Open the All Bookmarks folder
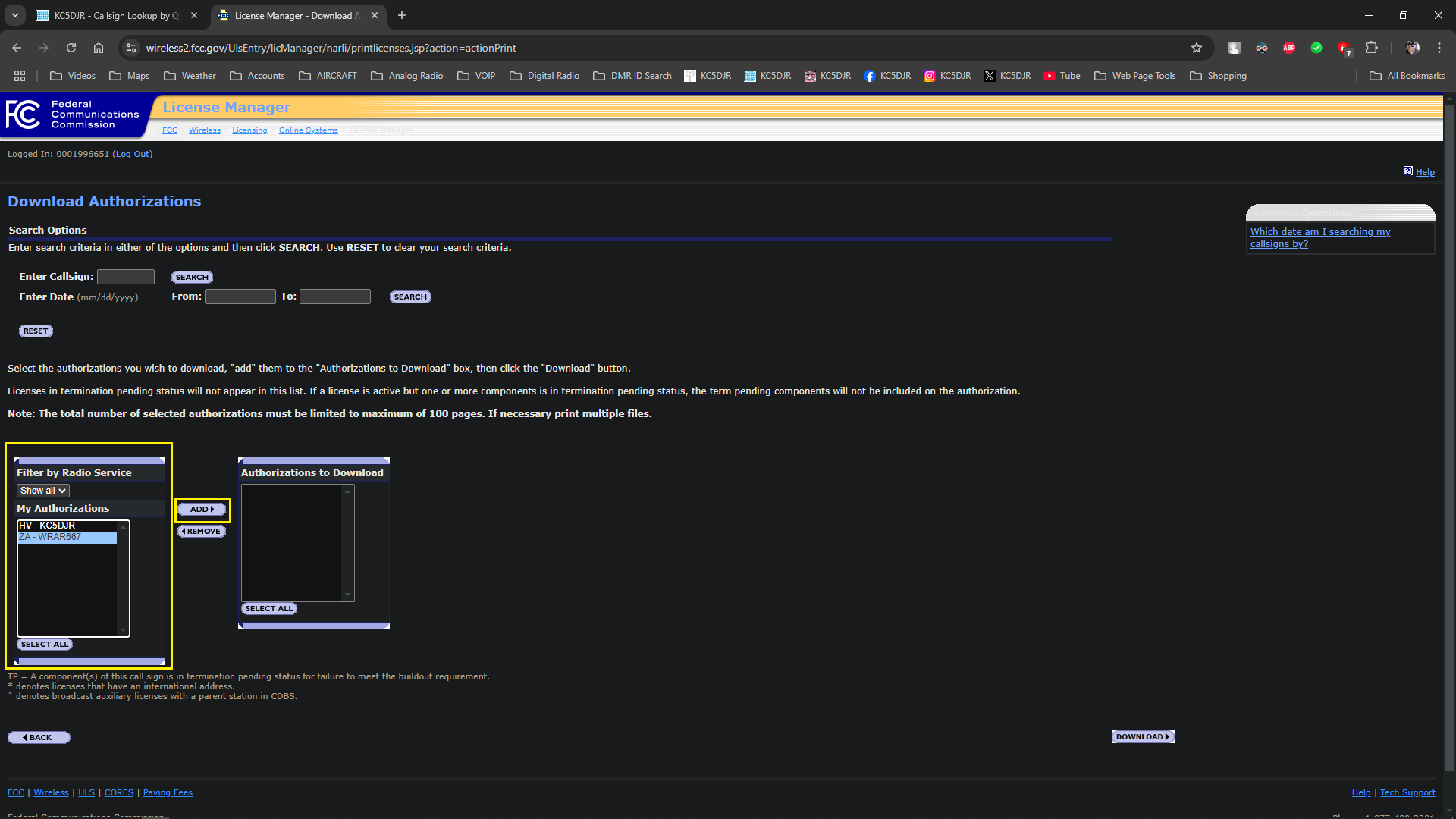Viewport: 1456px width, 819px height. tap(1407, 76)
